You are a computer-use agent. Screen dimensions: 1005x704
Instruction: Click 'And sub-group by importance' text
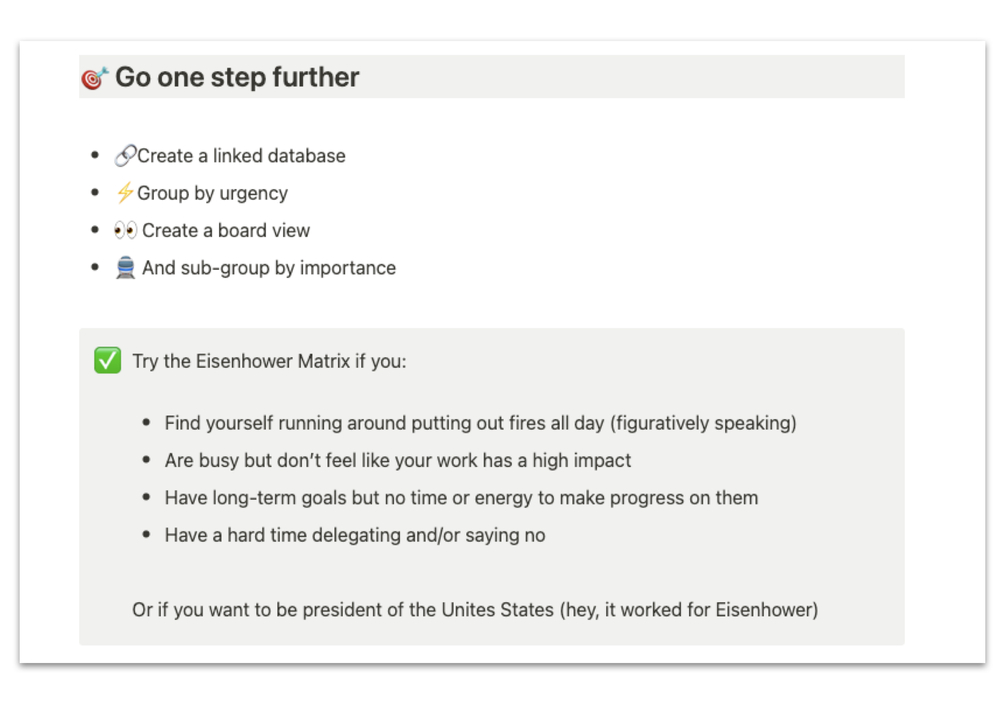click(x=269, y=268)
